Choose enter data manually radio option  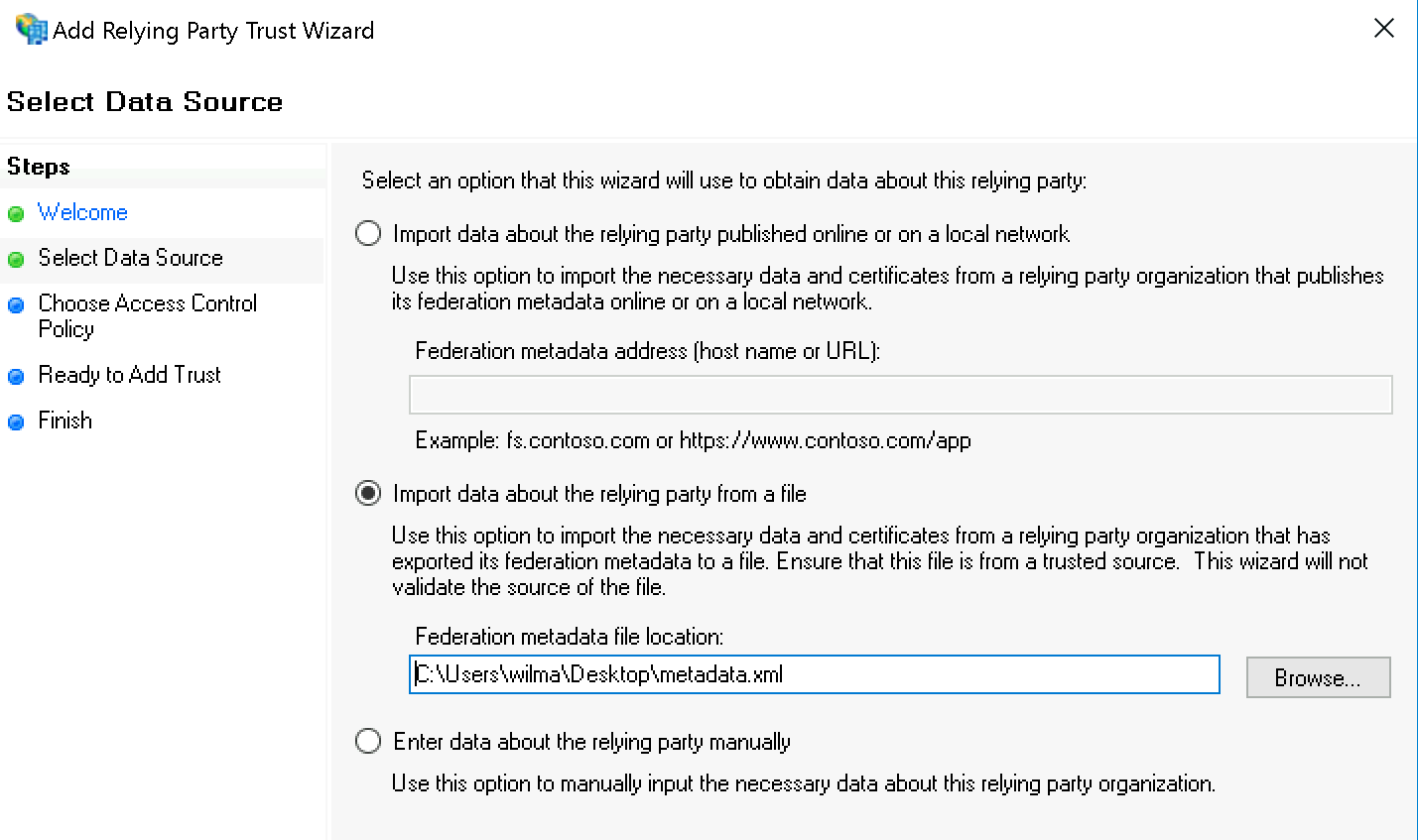coord(368,741)
